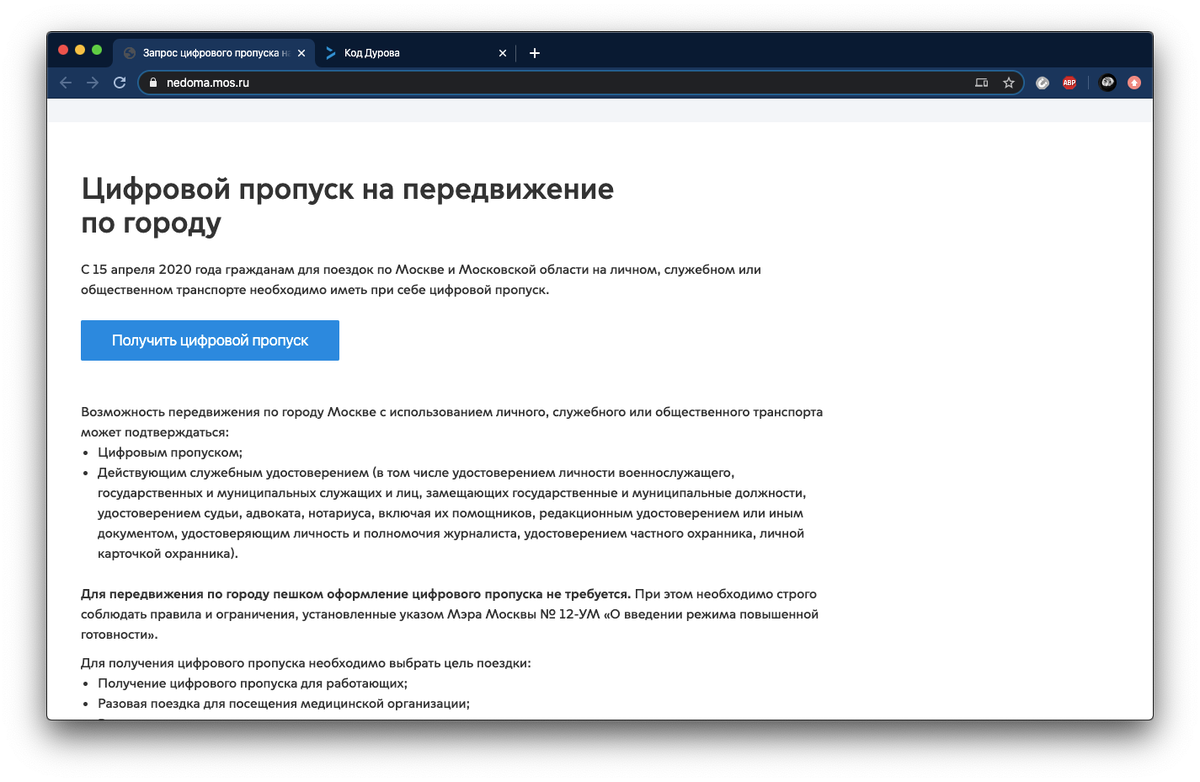Bookmark this page with the star
1200x782 pixels.
click(x=1009, y=83)
